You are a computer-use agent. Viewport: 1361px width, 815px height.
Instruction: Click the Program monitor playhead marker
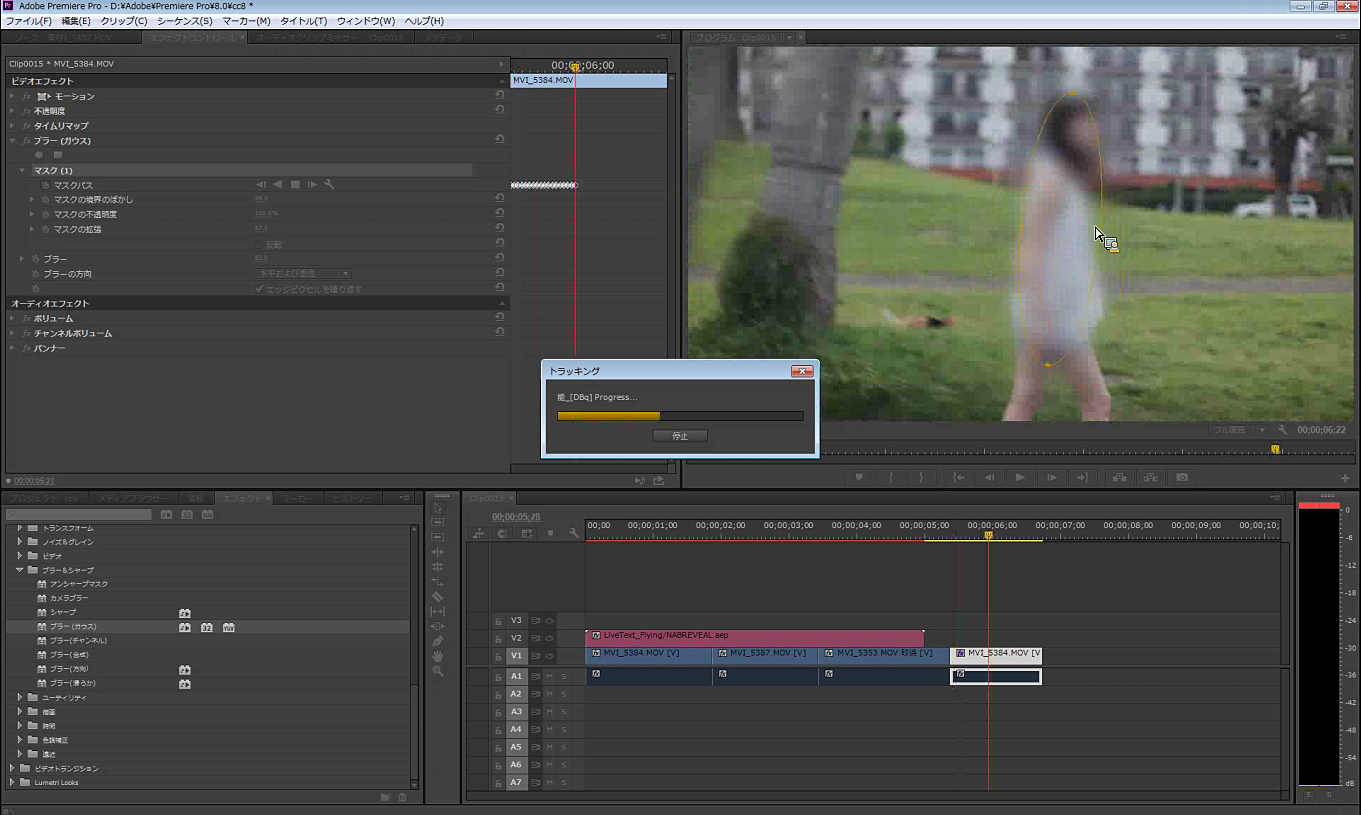[x=1275, y=449]
